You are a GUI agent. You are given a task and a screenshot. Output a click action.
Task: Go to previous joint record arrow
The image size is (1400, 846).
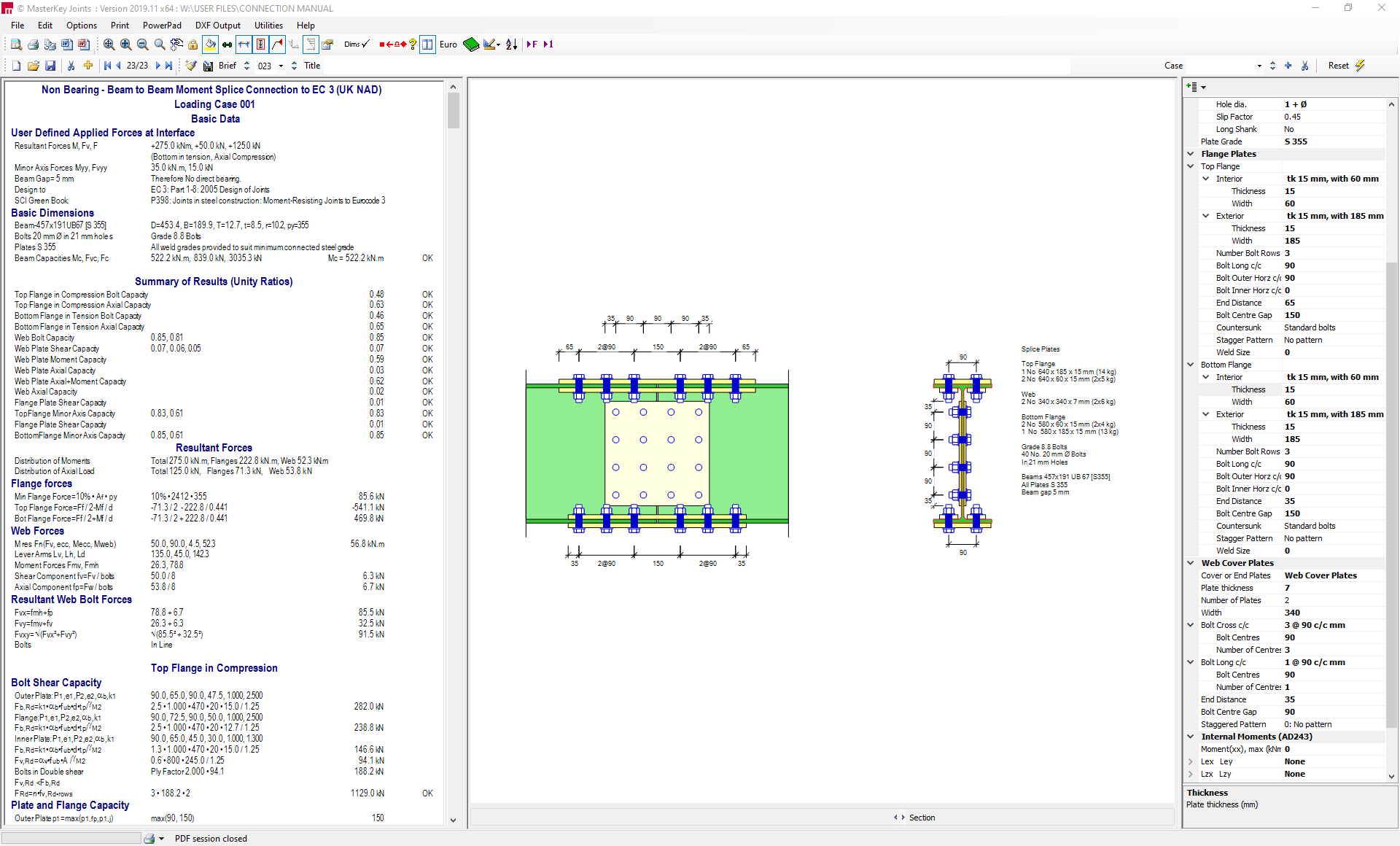118,66
